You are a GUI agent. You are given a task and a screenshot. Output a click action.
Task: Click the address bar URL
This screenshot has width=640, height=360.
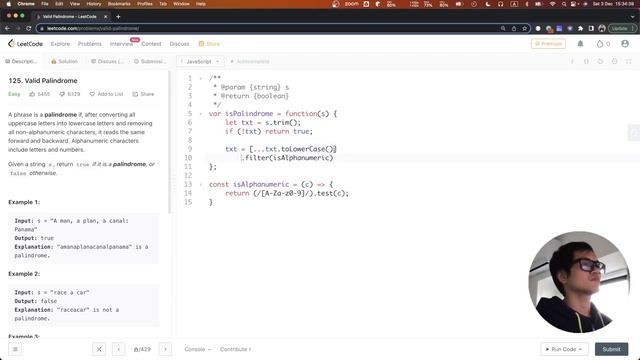click(x=93, y=29)
